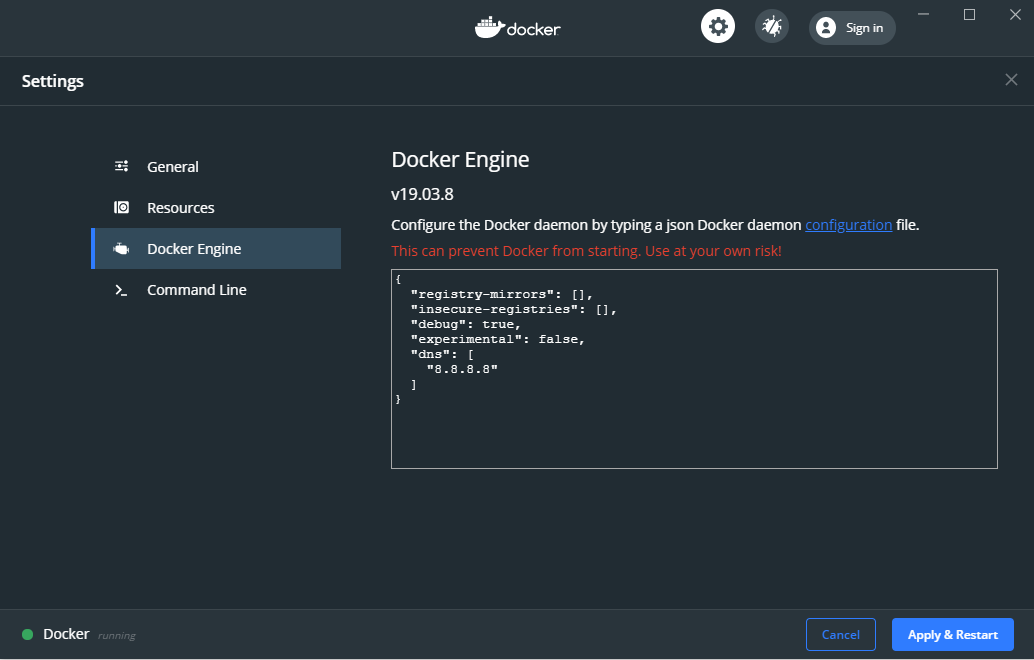Image resolution: width=1034 pixels, height=660 pixels.
Task: Switch to the Resources settings tab
Action: tap(180, 208)
